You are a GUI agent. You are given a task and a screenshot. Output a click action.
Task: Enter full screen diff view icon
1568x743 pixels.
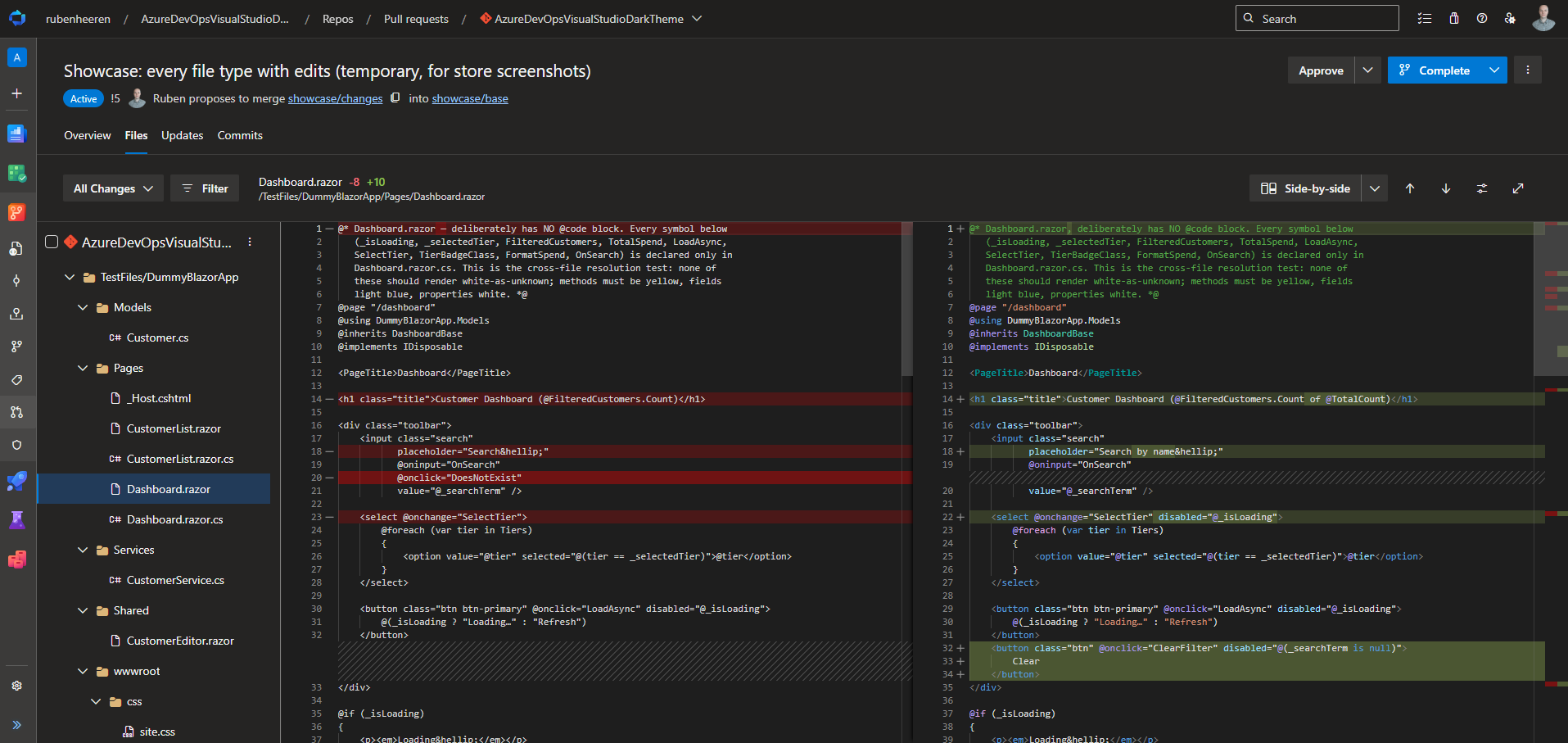click(1518, 188)
